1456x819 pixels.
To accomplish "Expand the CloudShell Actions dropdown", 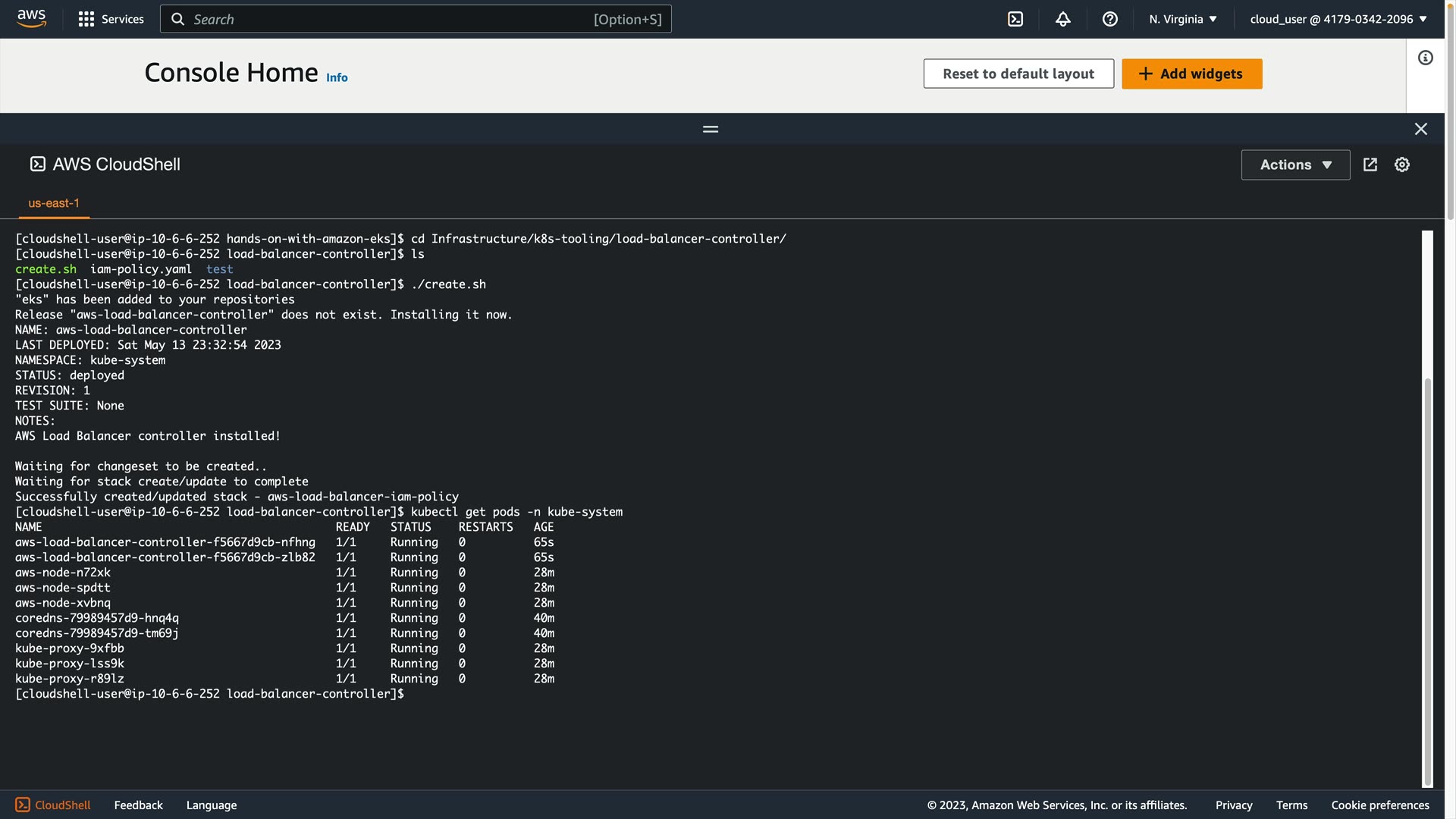I will pos(1294,165).
